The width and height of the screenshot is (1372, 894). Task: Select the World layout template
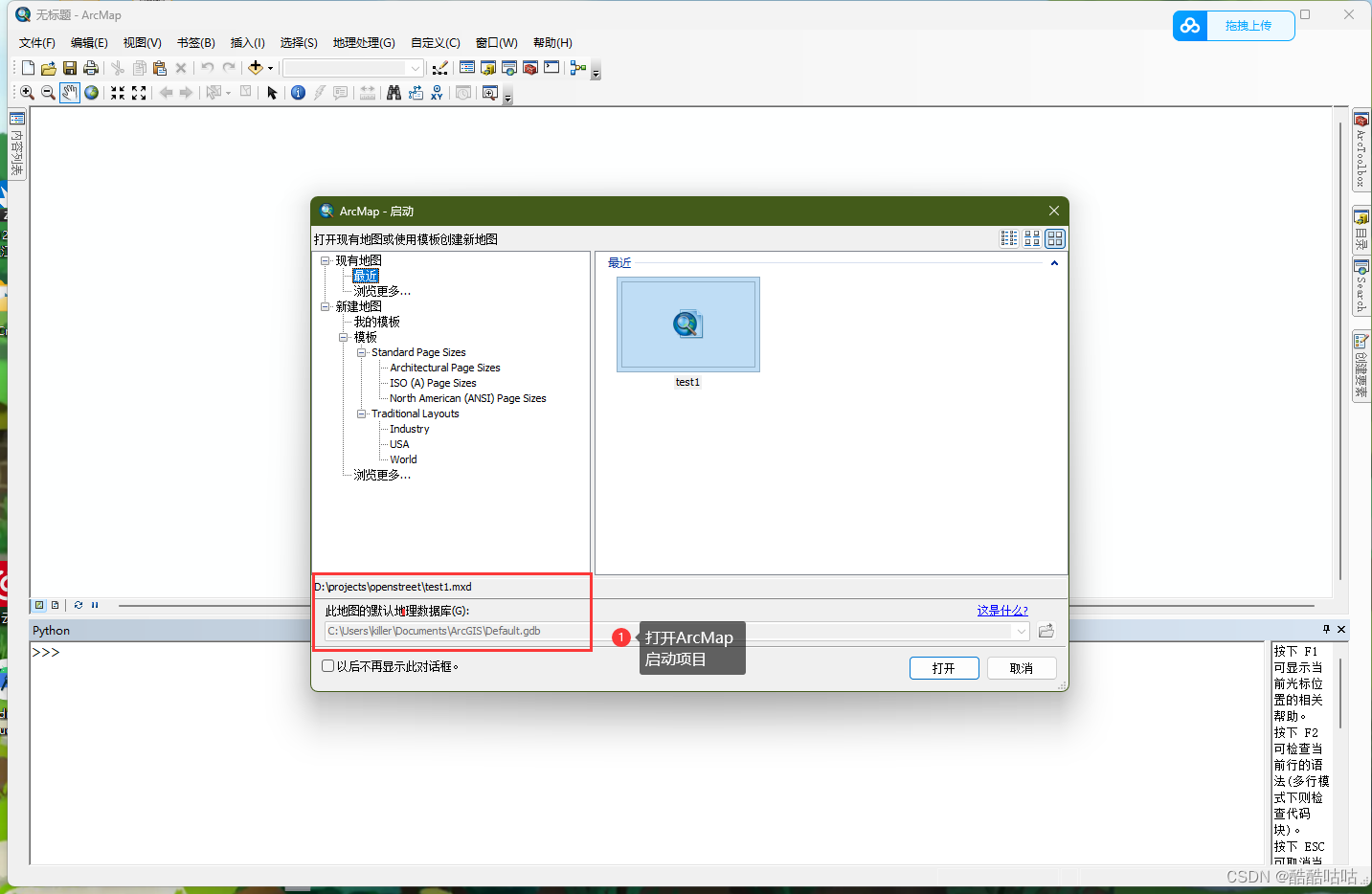[403, 459]
